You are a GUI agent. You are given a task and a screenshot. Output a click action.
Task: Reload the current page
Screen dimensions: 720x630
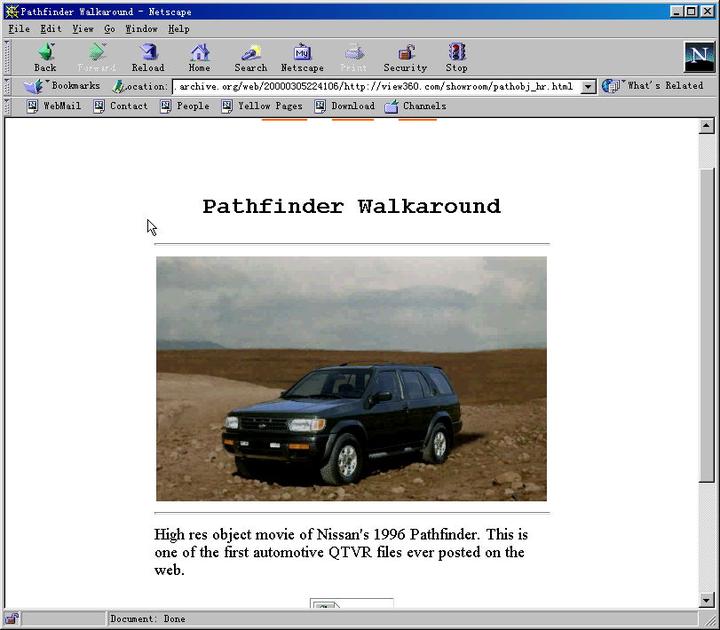pos(148,57)
